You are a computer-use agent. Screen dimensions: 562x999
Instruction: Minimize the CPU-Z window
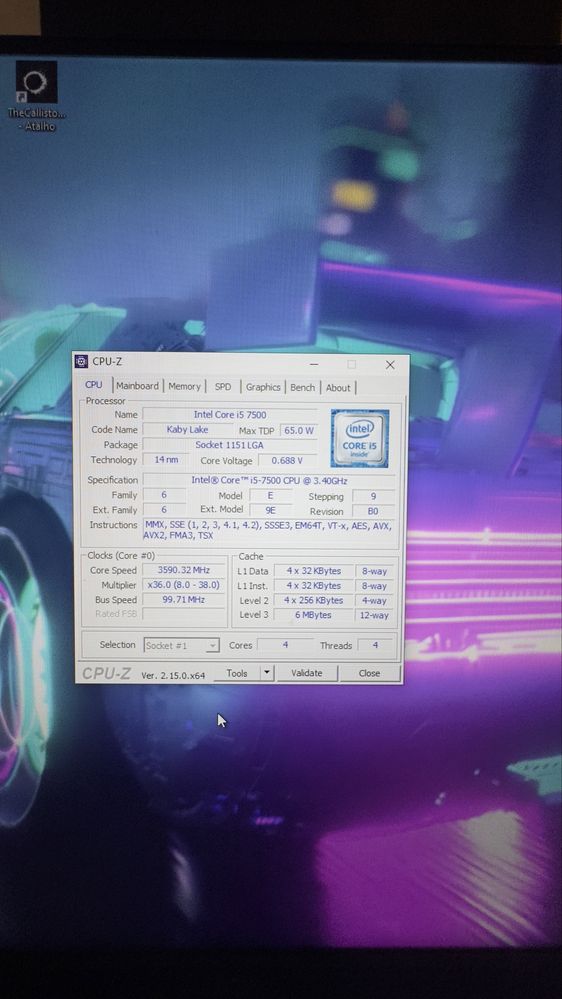[x=314, y=364]
